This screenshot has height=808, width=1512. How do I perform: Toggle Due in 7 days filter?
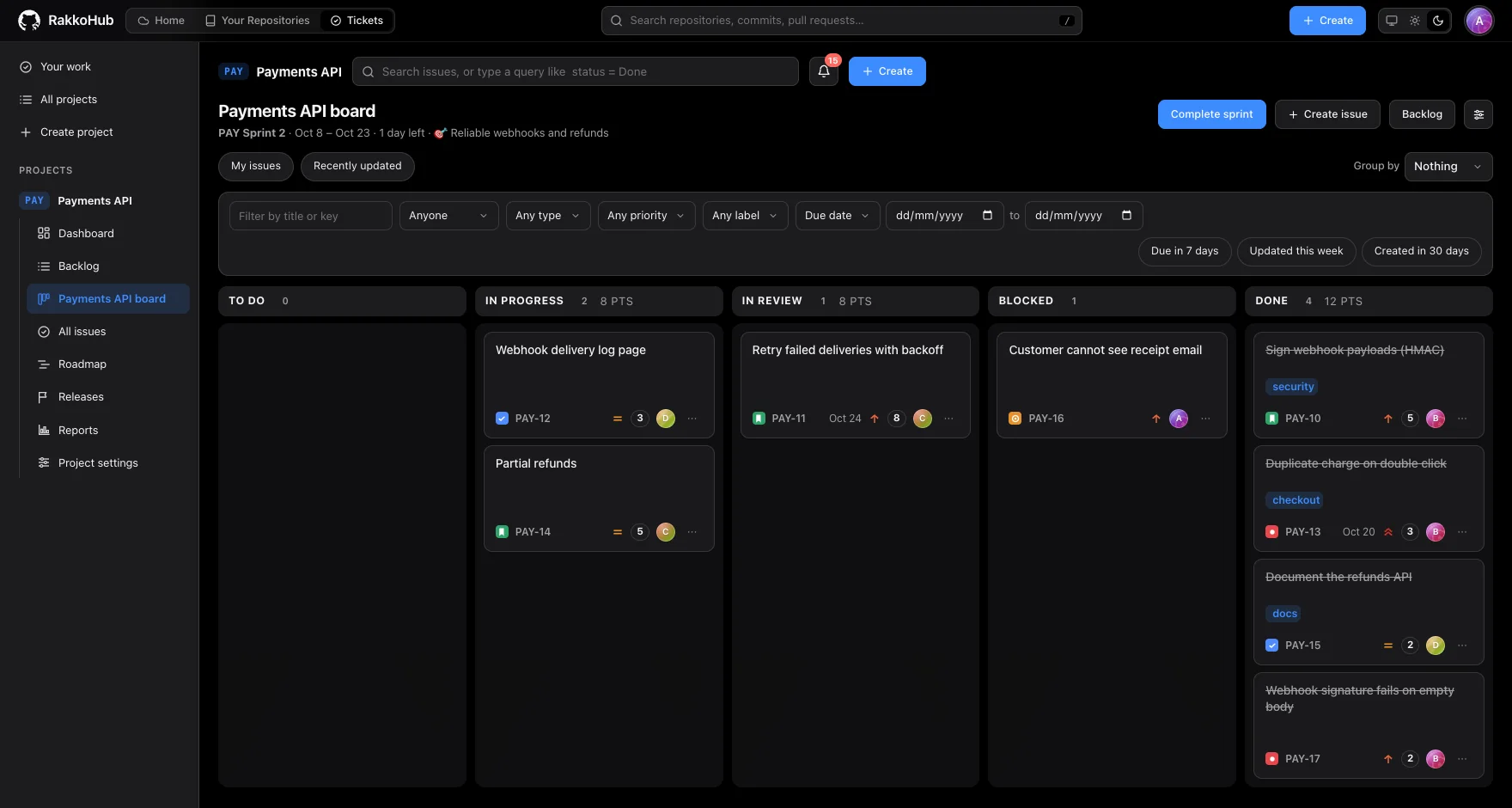pos(1185,251)
